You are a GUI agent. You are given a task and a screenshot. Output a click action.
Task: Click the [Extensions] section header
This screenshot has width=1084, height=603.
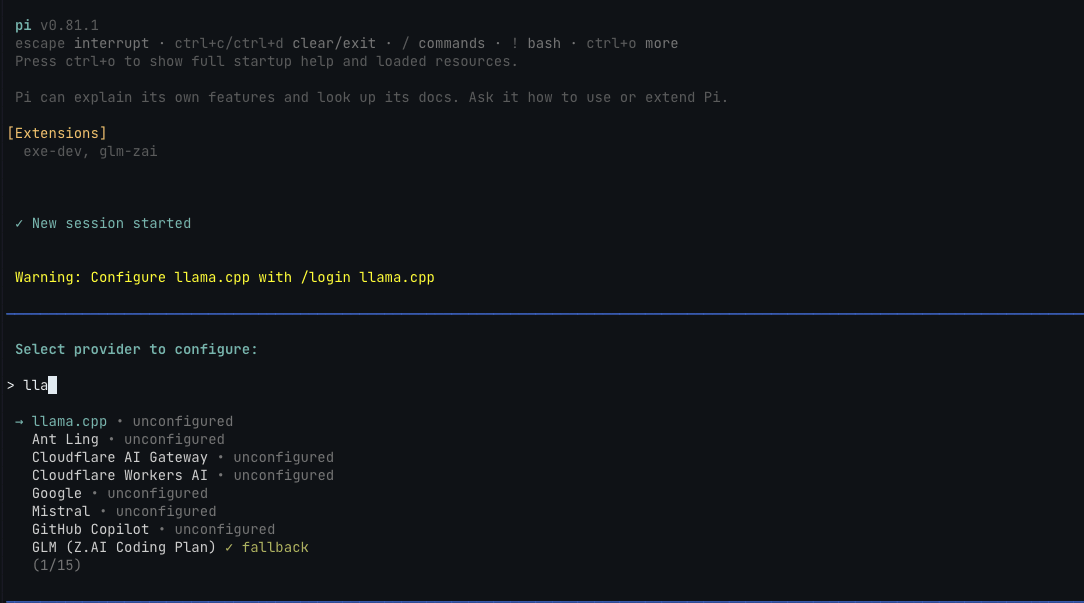57,133
